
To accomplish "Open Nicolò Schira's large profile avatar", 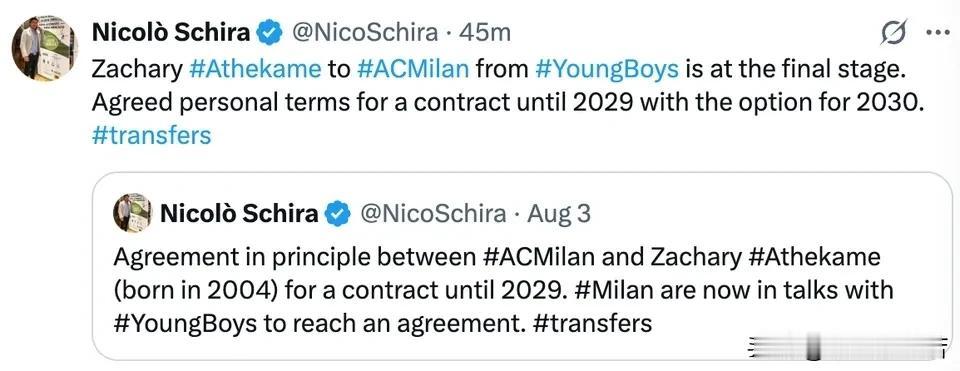I will (44, 48).
